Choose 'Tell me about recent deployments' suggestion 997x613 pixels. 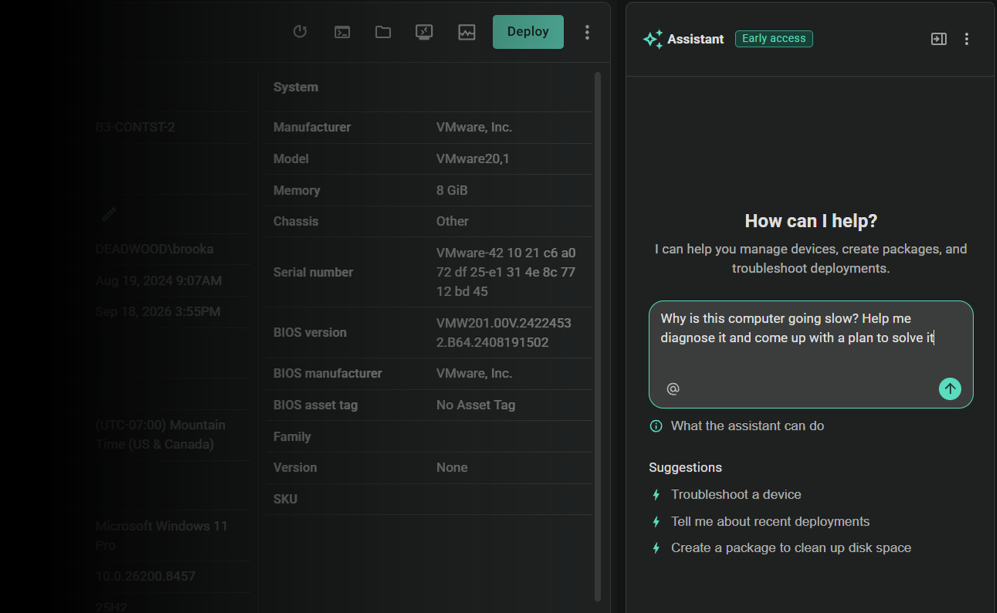point(761,521)
